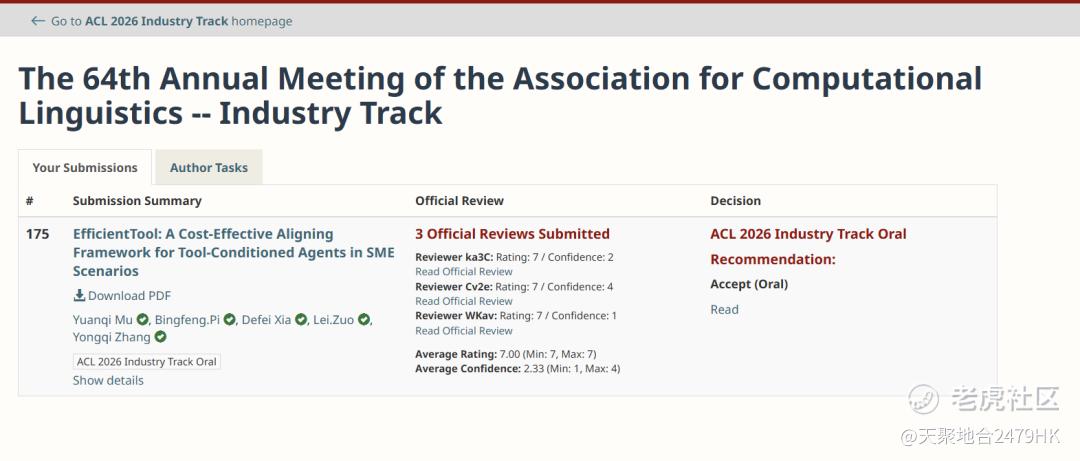Screen dimensions: 1080x461
Task: Open author profile for Yuanqi Mu
Action: (x=103, y=320)
